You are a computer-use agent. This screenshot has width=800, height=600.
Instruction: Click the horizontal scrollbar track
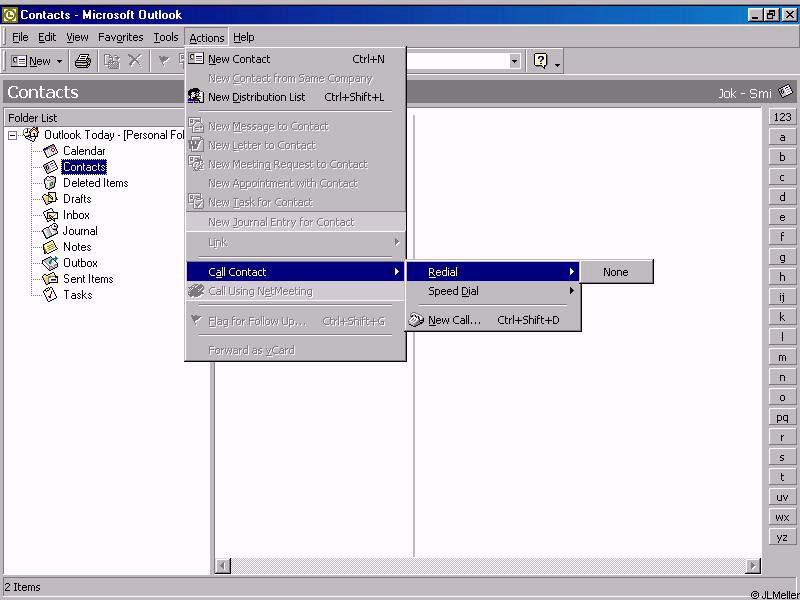[487, 565]
